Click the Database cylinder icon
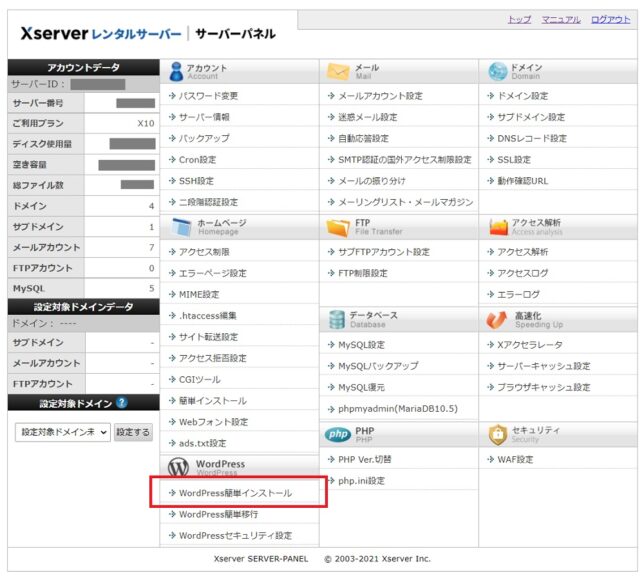 pyautogui.click(x=337, y=320)
